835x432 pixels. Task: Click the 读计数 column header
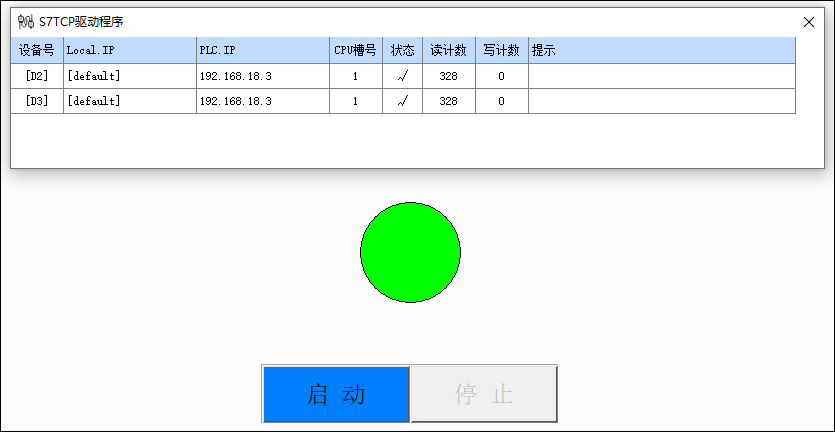tap(449, 51)
